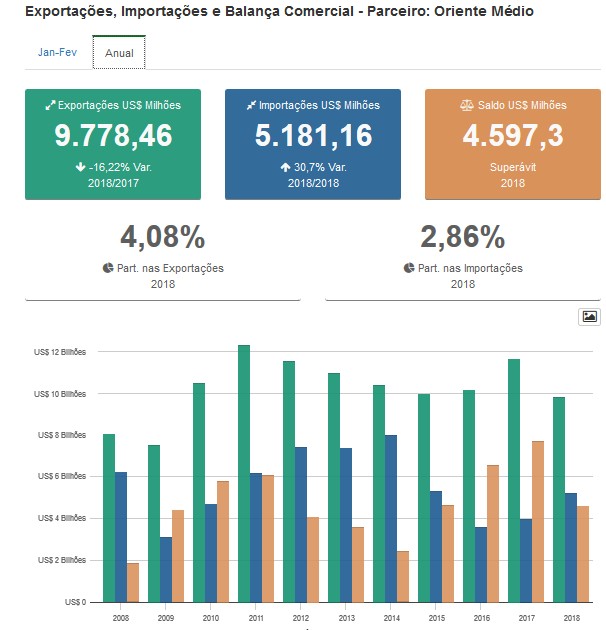The height and width of the screenshot is (630, 606).
Task: Click the 9.778,46 exports value
Action: pos(113,135)
